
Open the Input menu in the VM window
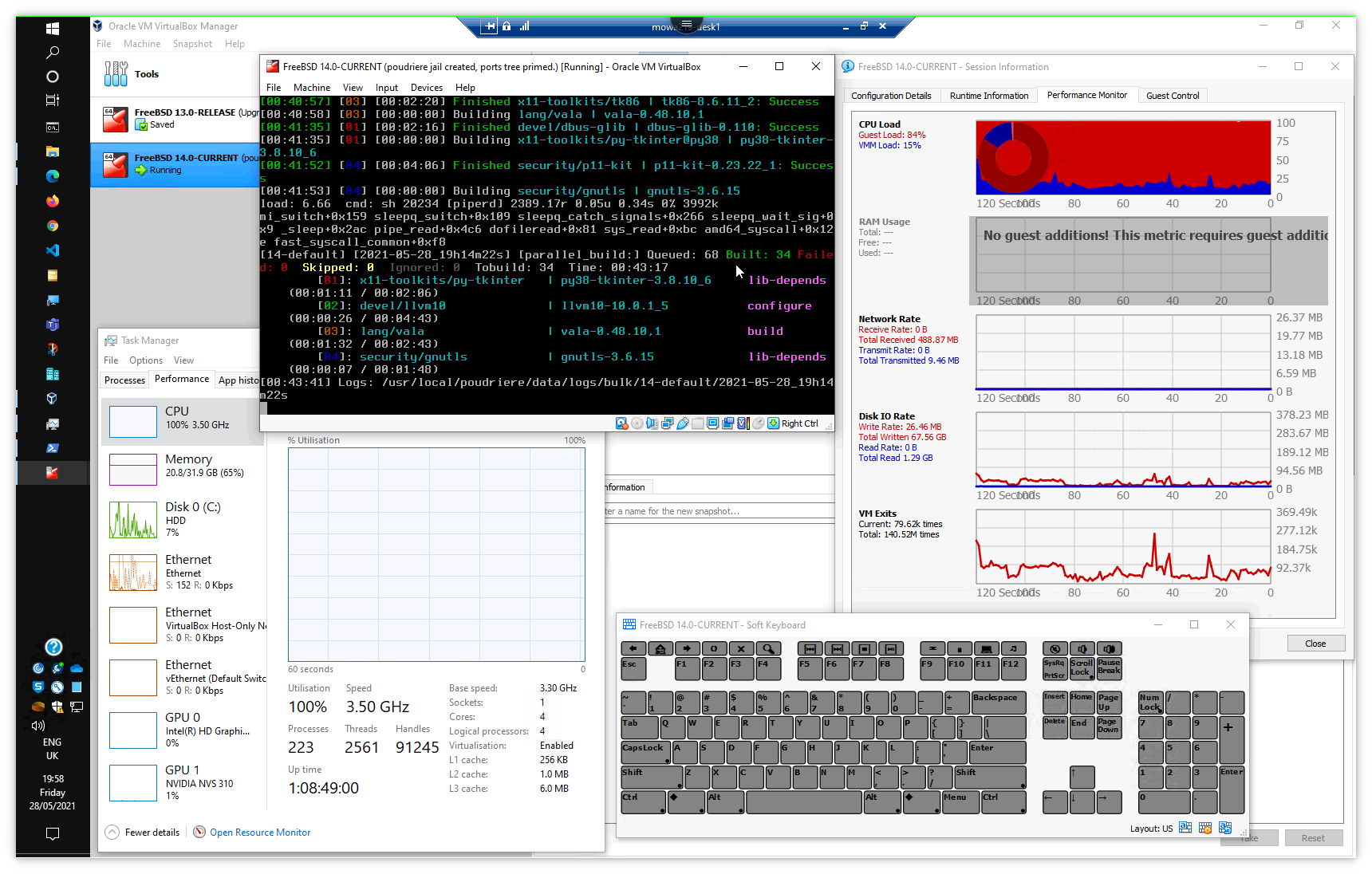tap(387, 88)
